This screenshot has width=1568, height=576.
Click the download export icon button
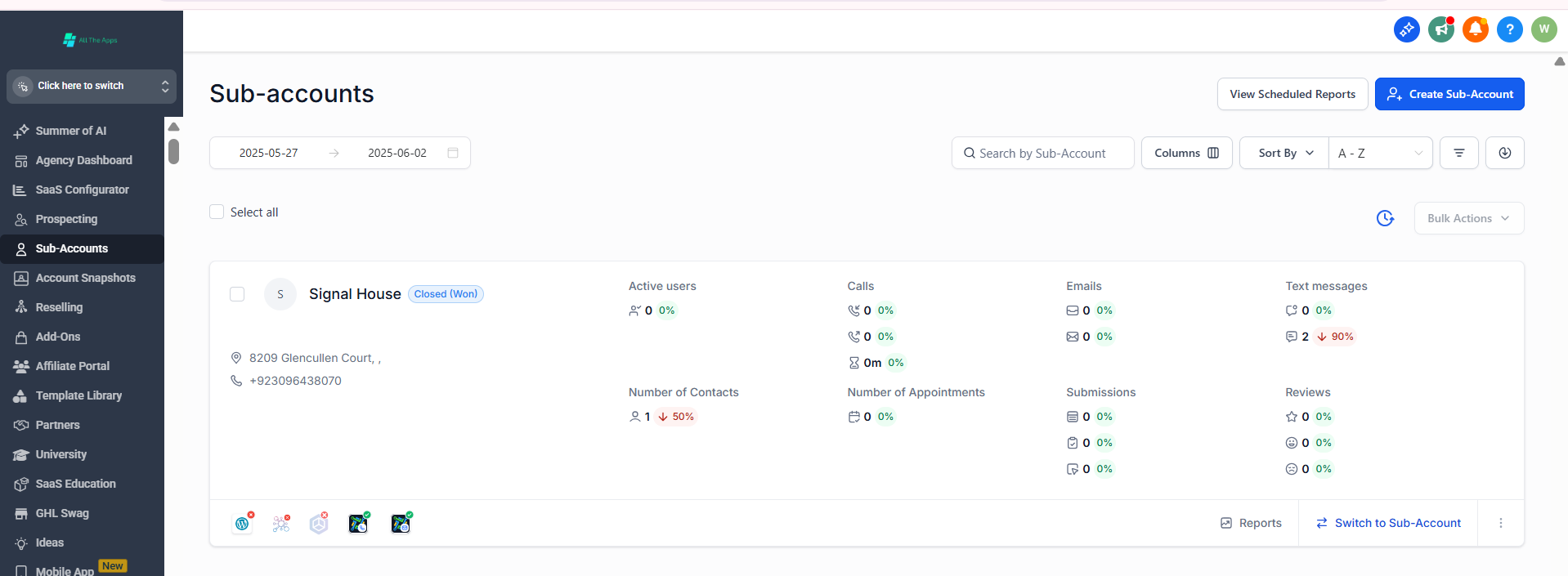[x=1504, y=153]
